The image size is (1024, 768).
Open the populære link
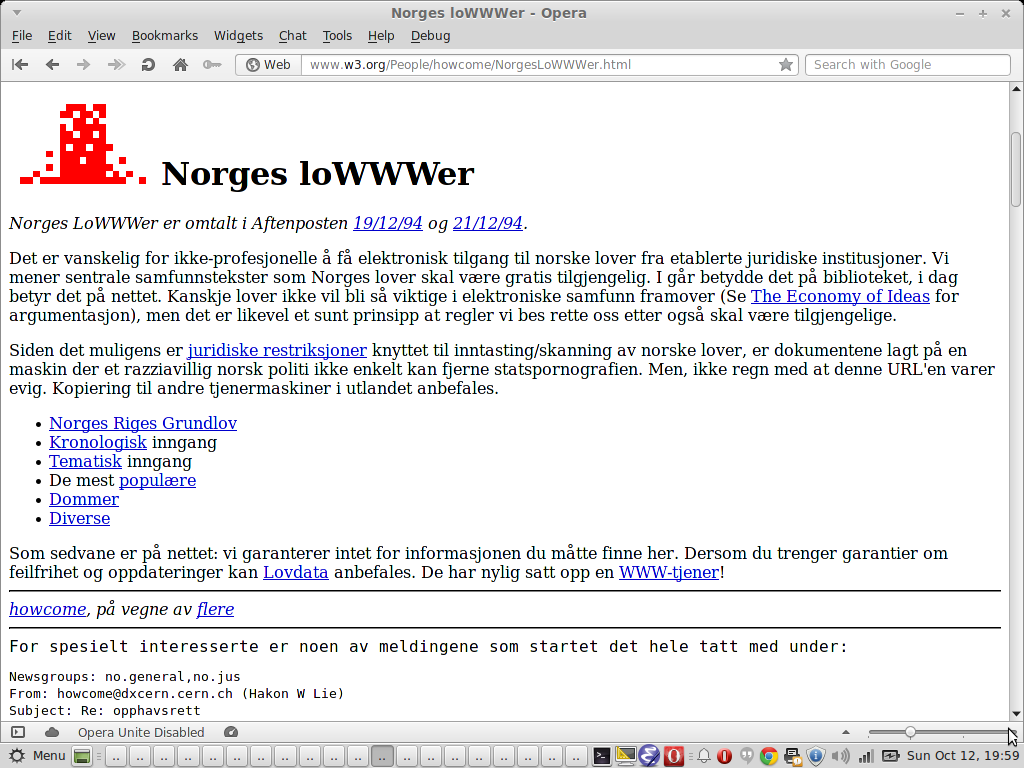[x=157, y=481]
